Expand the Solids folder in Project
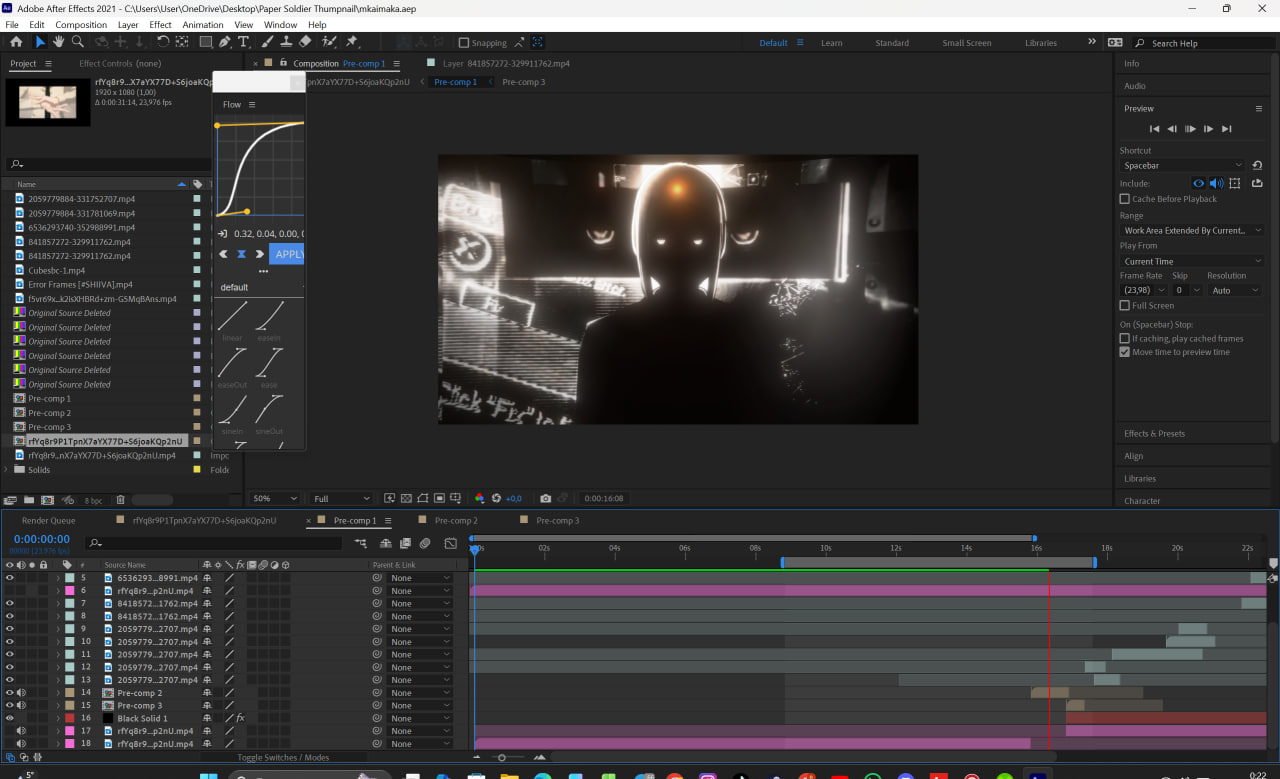1280x779 pixels. (8, 470)
